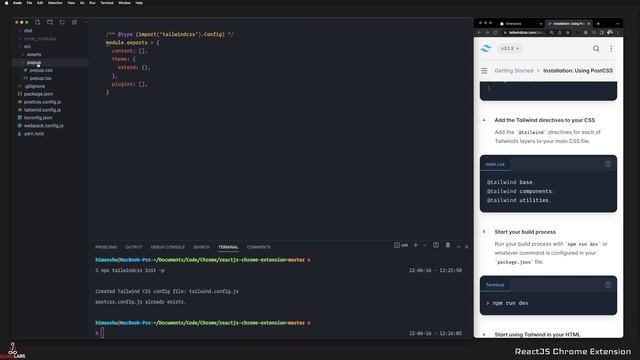Open package.json file
Screen dimensions: 640x360
coord(38,94)
